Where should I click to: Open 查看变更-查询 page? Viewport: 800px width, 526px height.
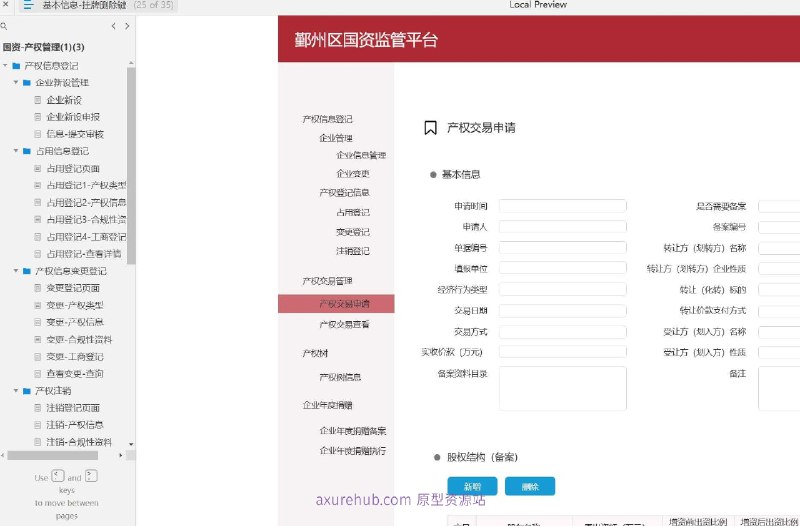75,373
